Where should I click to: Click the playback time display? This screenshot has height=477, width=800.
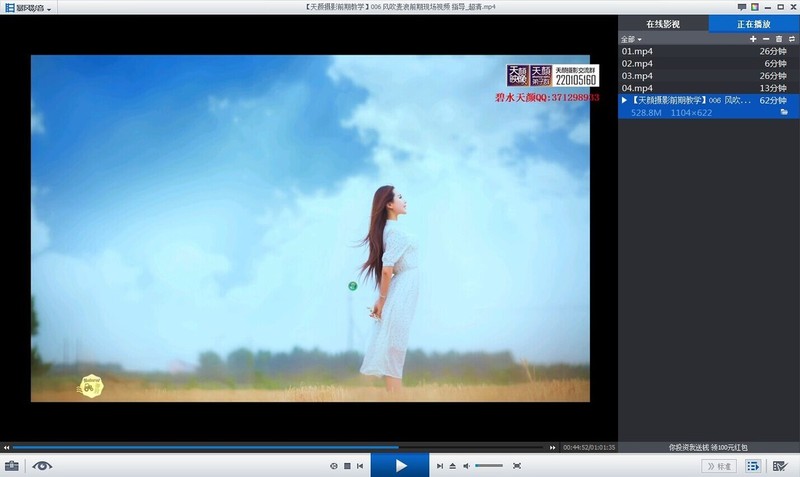click(x=589, y=447)
